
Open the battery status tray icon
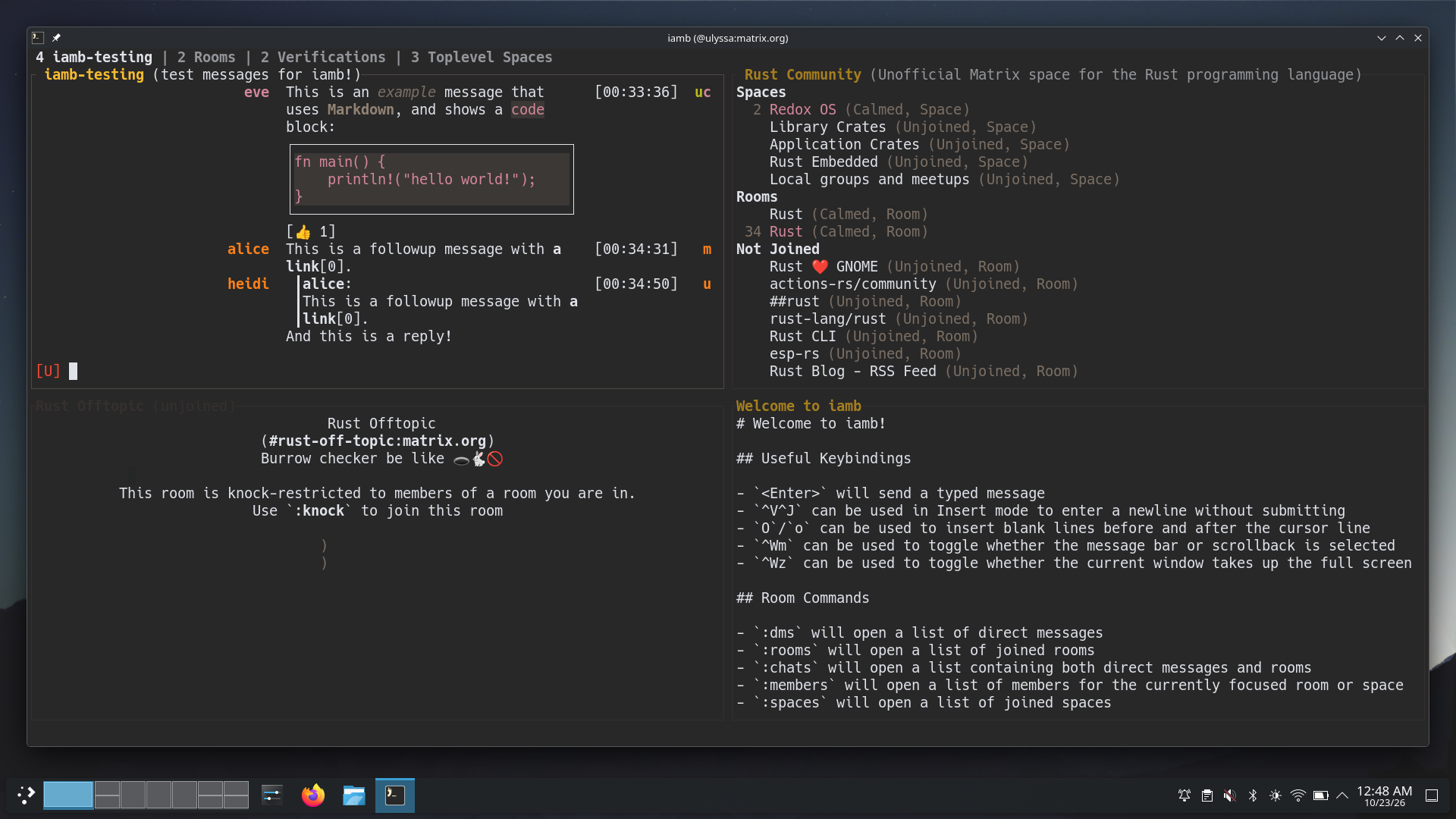pyautogui.click(x=1321, y=795)
